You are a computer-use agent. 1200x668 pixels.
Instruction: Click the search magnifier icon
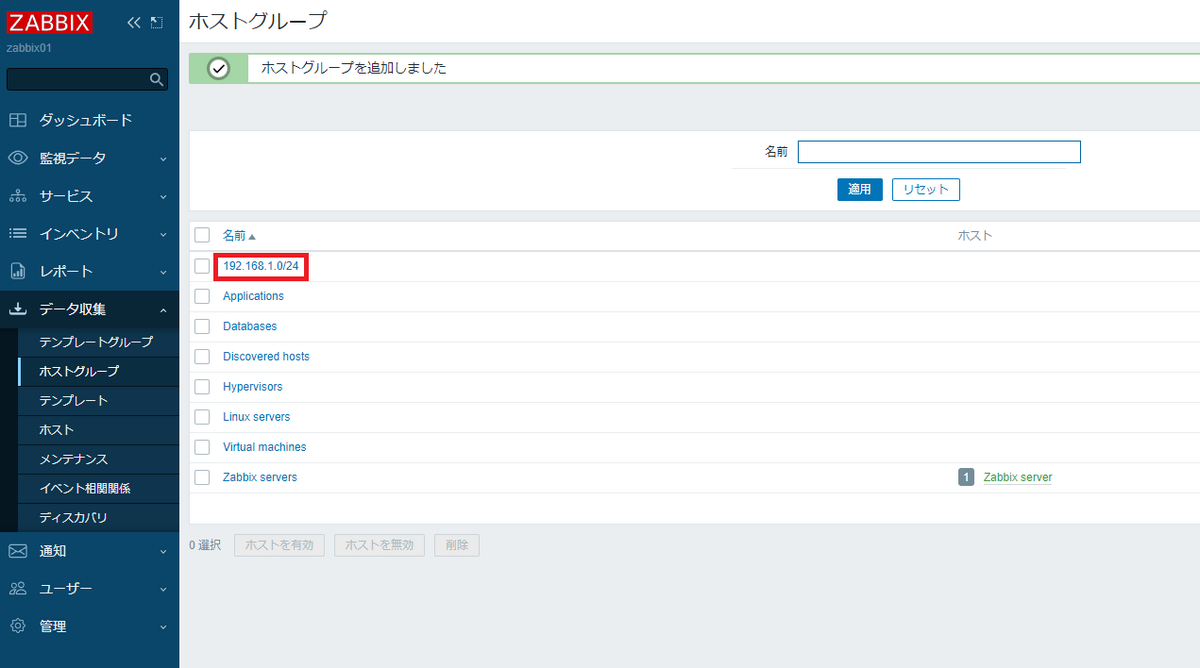click(x=156, y=79)
